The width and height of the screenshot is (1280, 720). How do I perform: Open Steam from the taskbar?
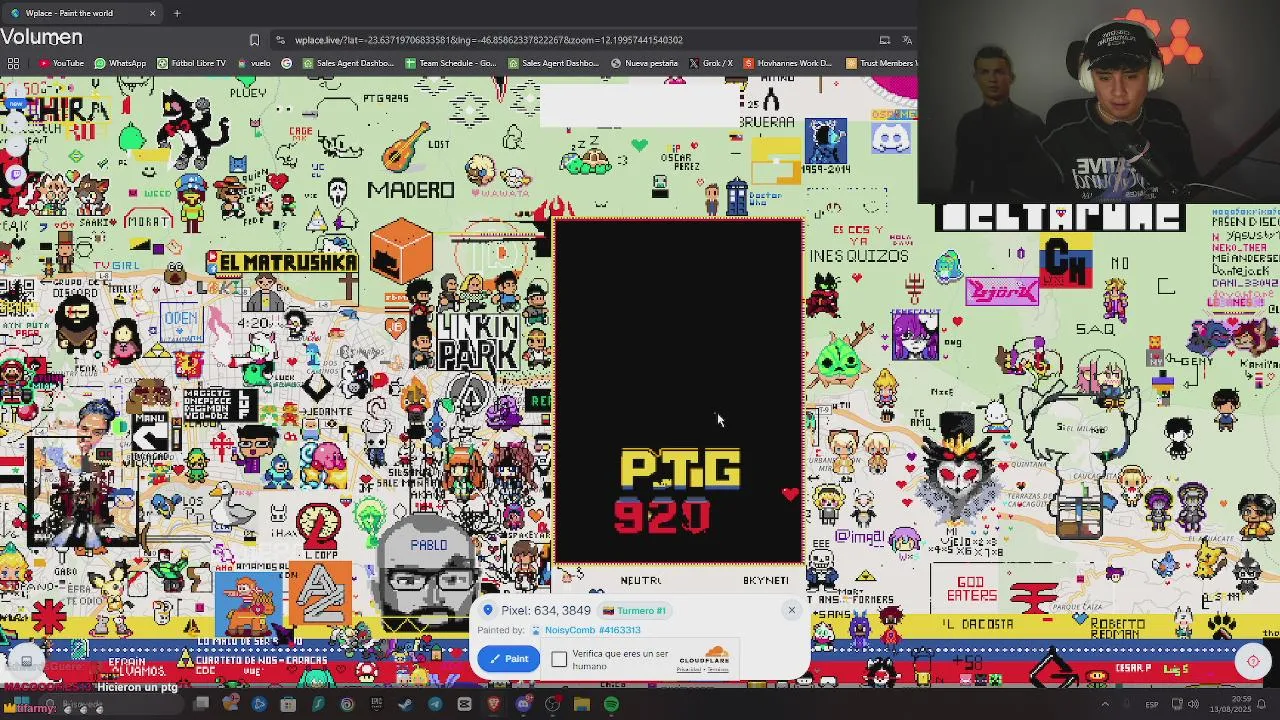pos(405,704)
